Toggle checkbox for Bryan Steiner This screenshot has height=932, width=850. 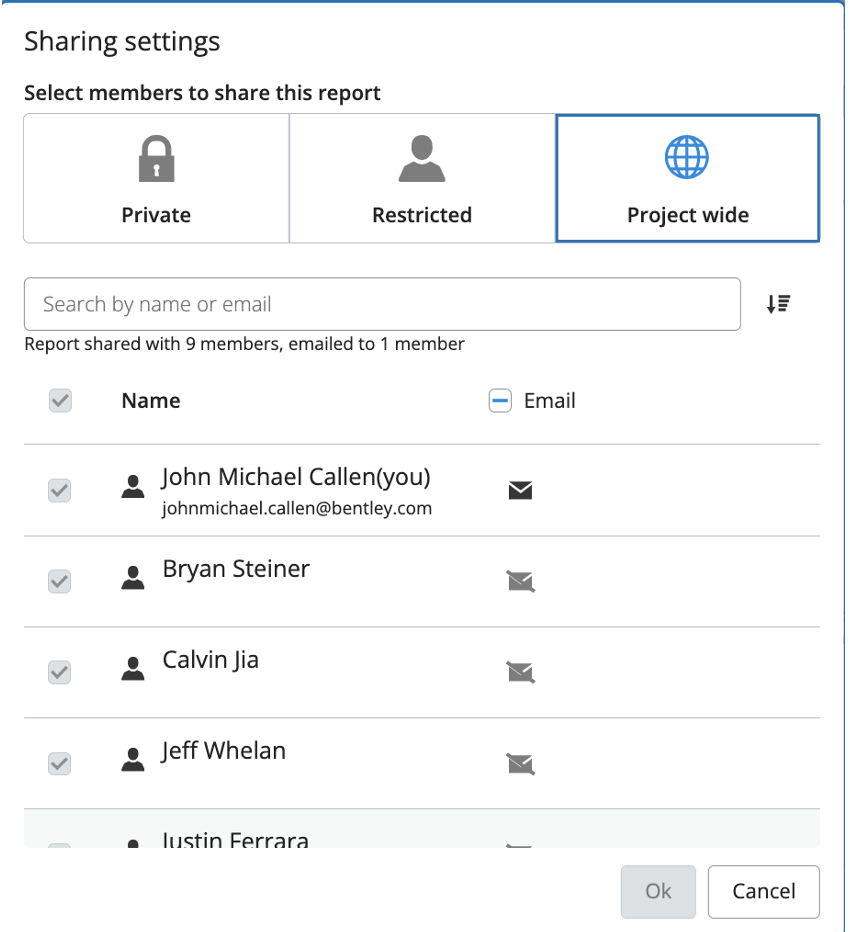61,581
